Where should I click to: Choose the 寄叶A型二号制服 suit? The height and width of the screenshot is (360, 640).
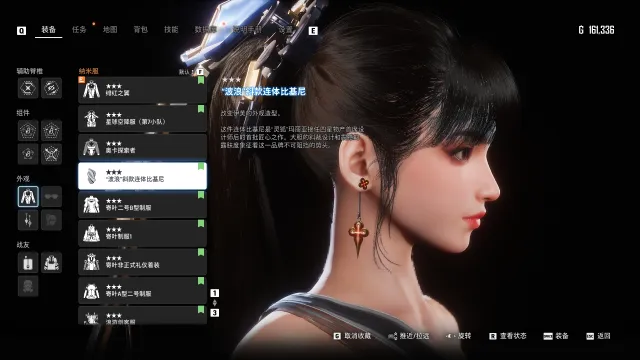(142, 290)
